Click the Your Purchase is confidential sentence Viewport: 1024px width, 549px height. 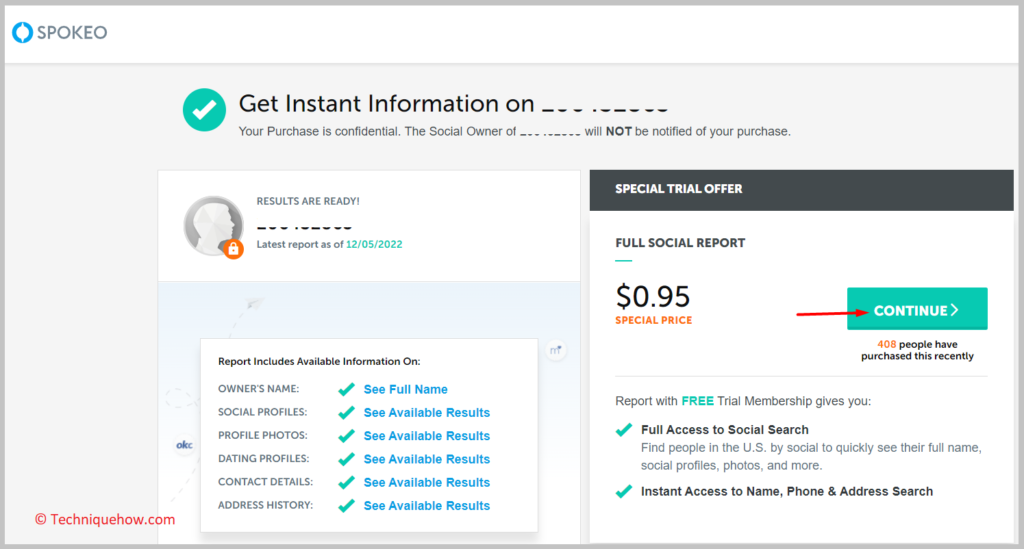[515, 132]
